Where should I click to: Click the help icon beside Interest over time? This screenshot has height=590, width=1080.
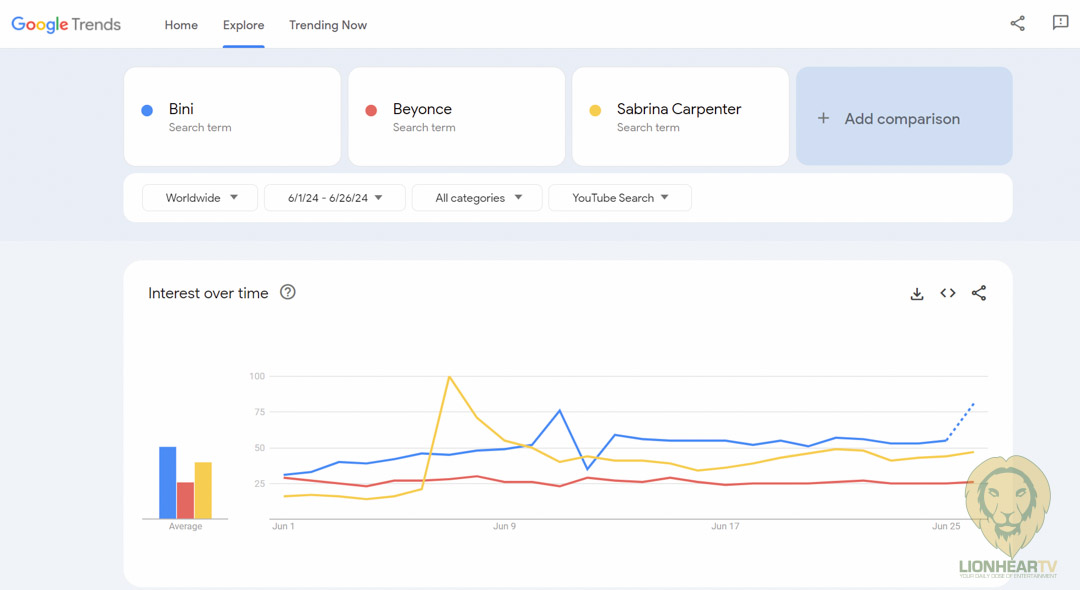pyautogui.click(x=288, y=292)
